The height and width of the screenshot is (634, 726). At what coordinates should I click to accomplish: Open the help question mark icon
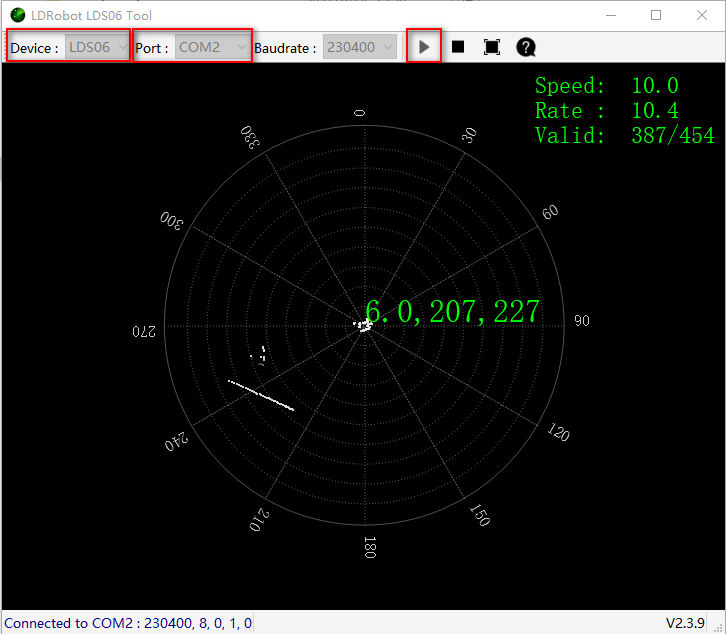click(x=526, y=47)
